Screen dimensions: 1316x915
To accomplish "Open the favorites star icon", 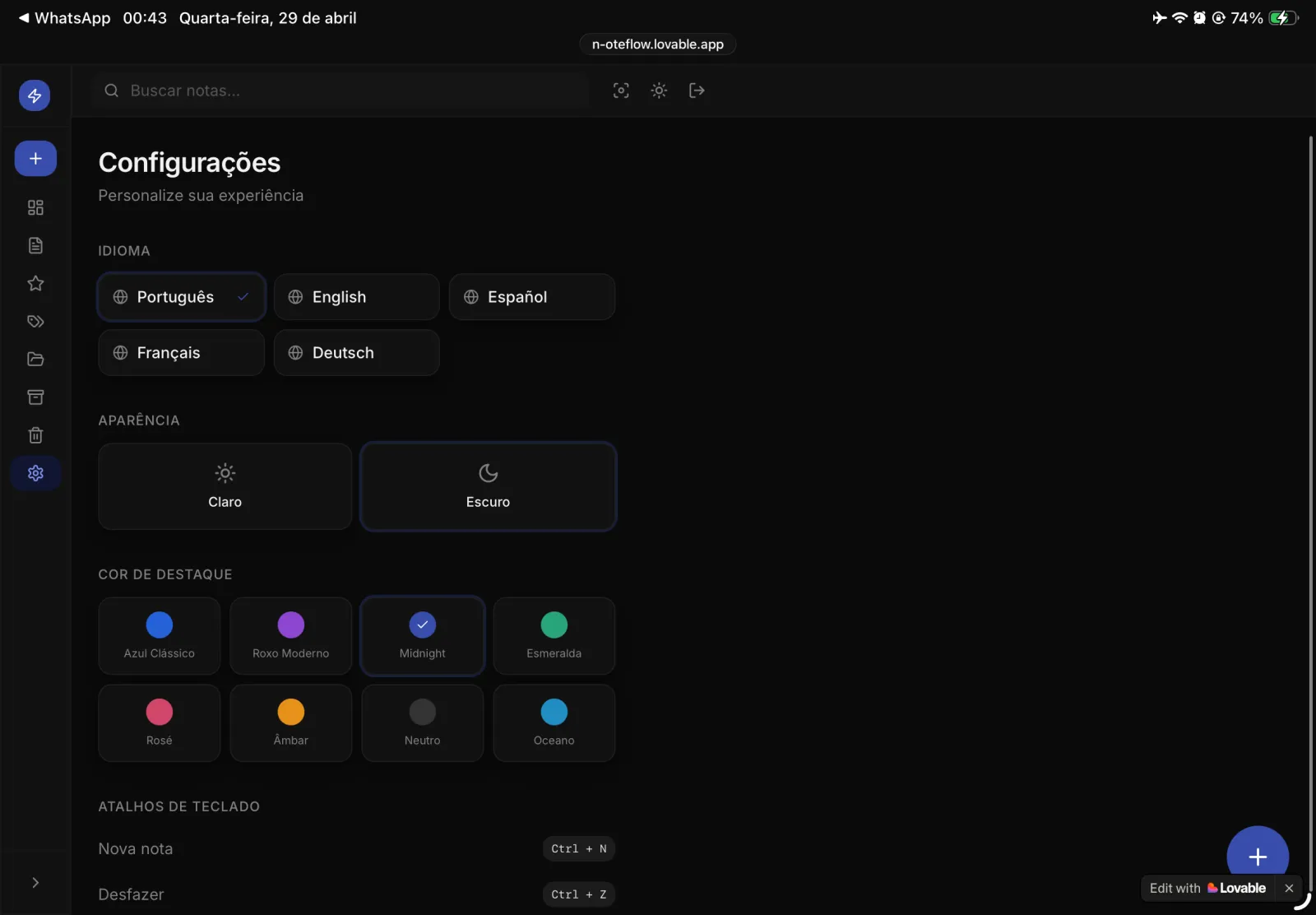I will [35, 283].
